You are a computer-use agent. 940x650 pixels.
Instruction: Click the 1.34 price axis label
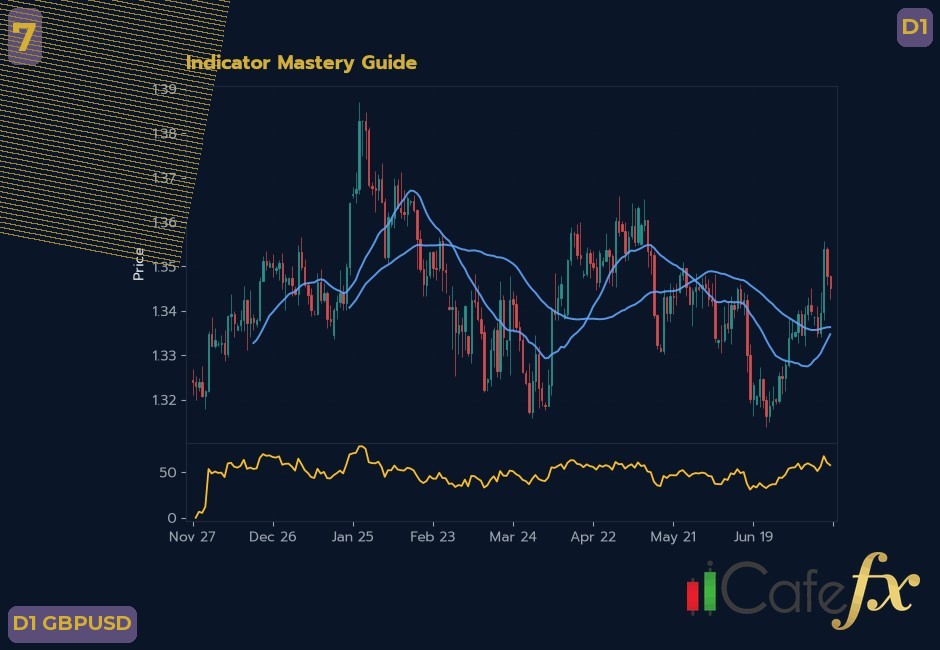pos(164,311)
